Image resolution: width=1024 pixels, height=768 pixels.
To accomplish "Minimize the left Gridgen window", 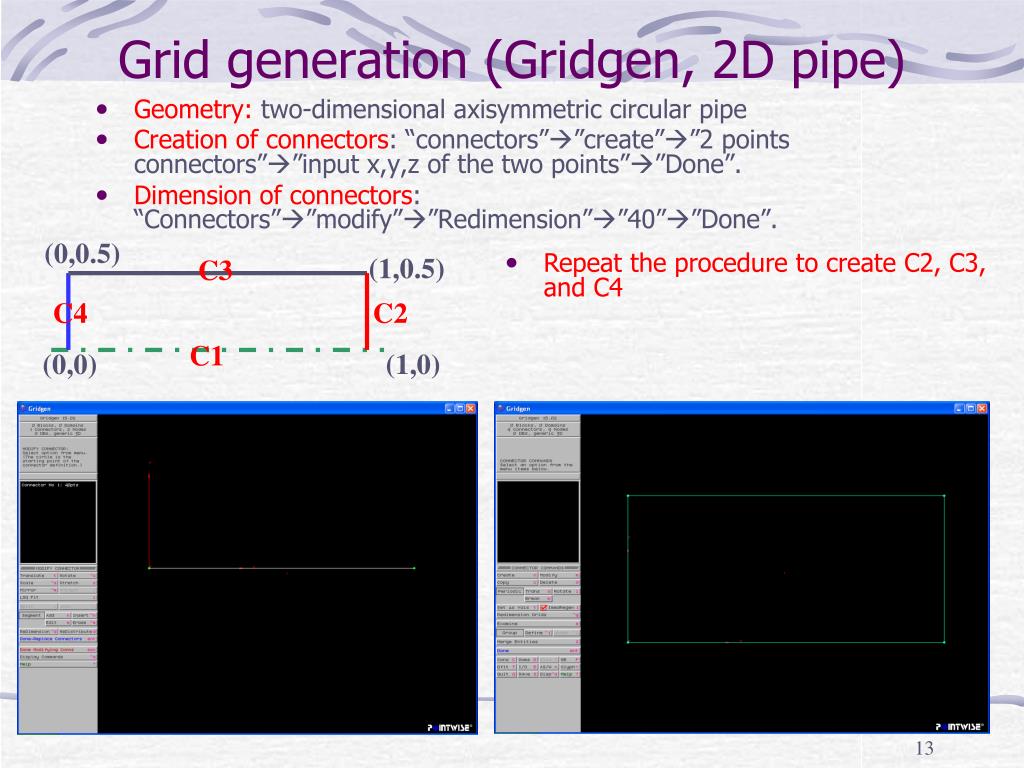I will pos(449,408).
